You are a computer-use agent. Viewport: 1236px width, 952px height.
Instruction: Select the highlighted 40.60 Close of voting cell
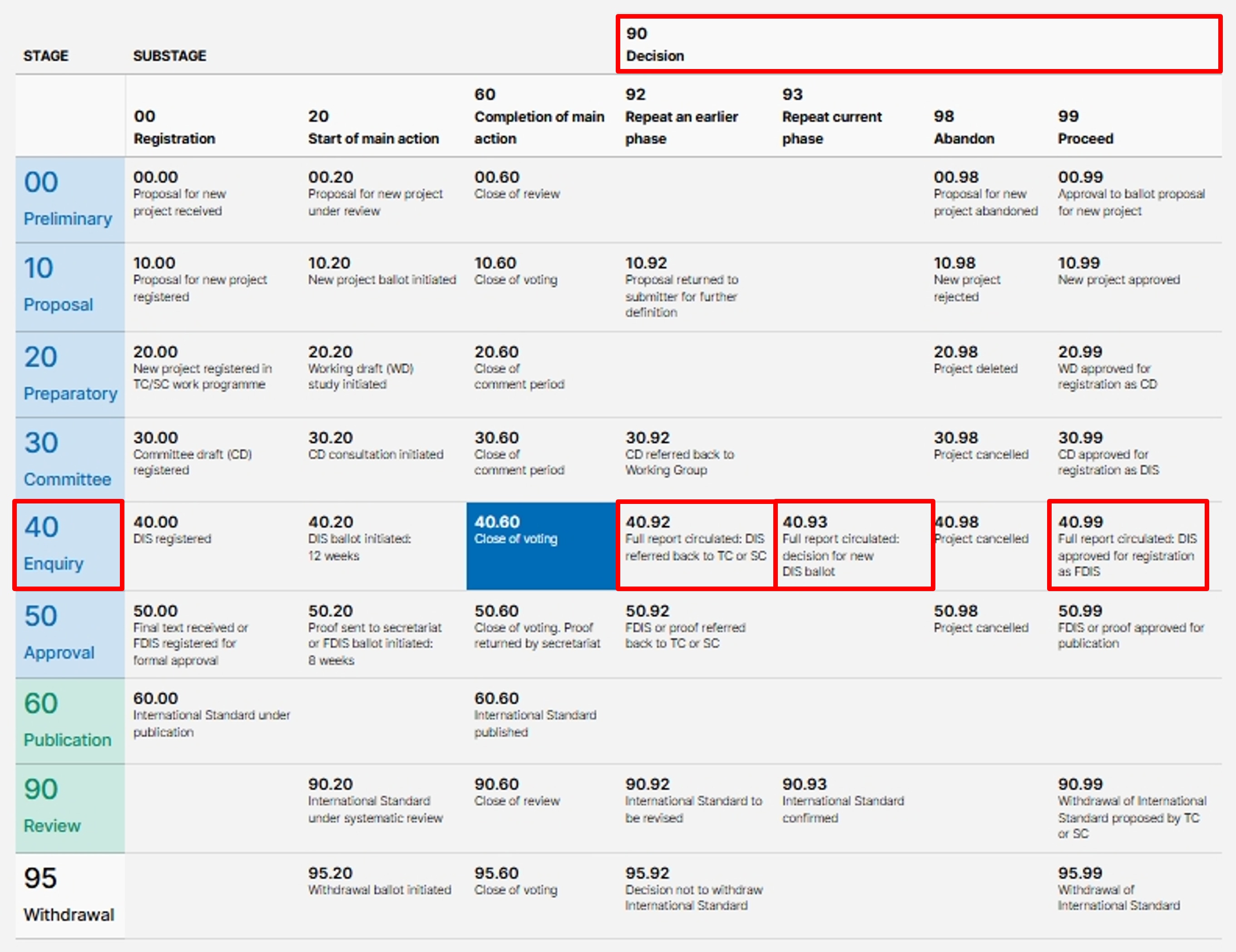tap(540, 546)
